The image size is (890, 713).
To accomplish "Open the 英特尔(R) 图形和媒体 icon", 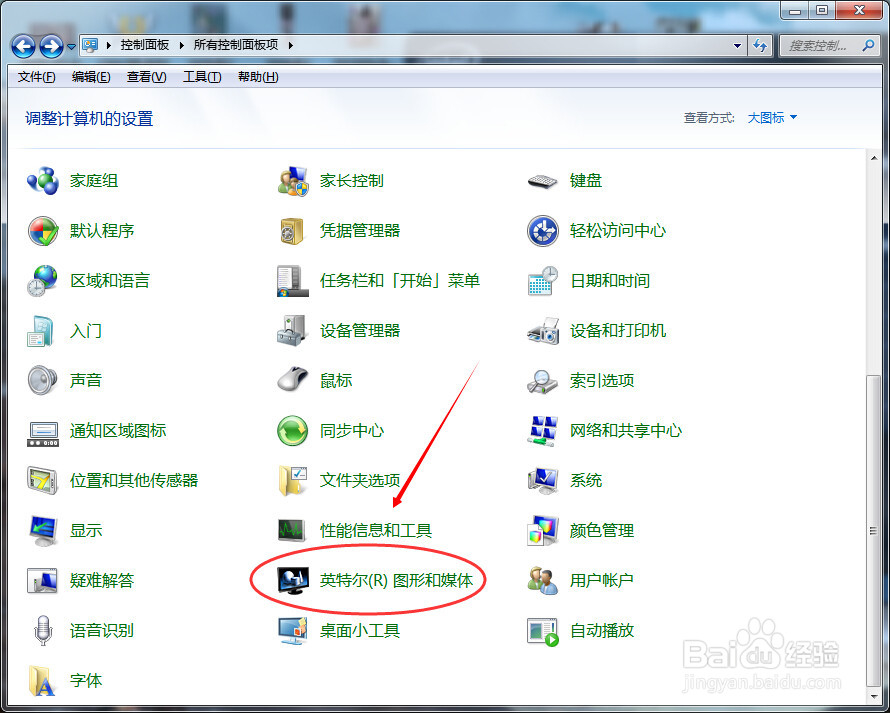I will [293, 581].
